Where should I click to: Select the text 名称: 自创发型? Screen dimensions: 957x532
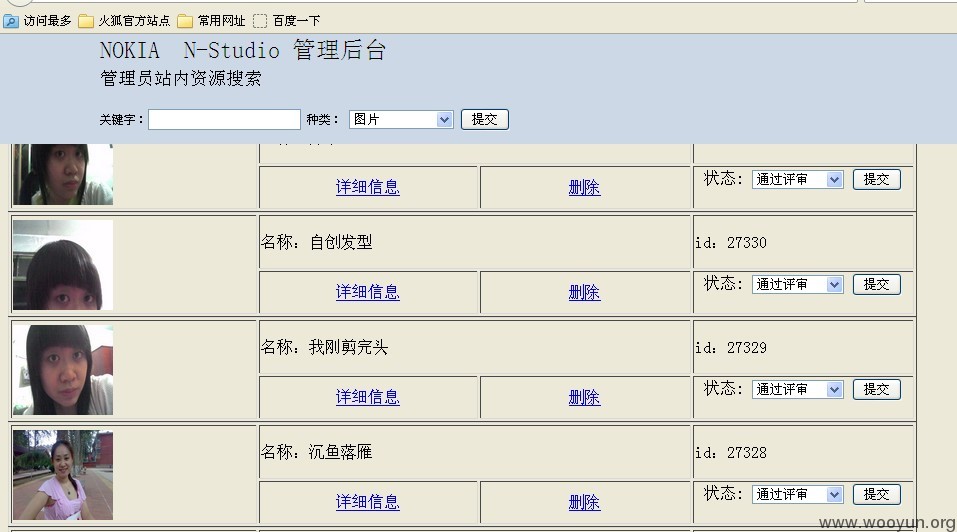pos(316,242)
